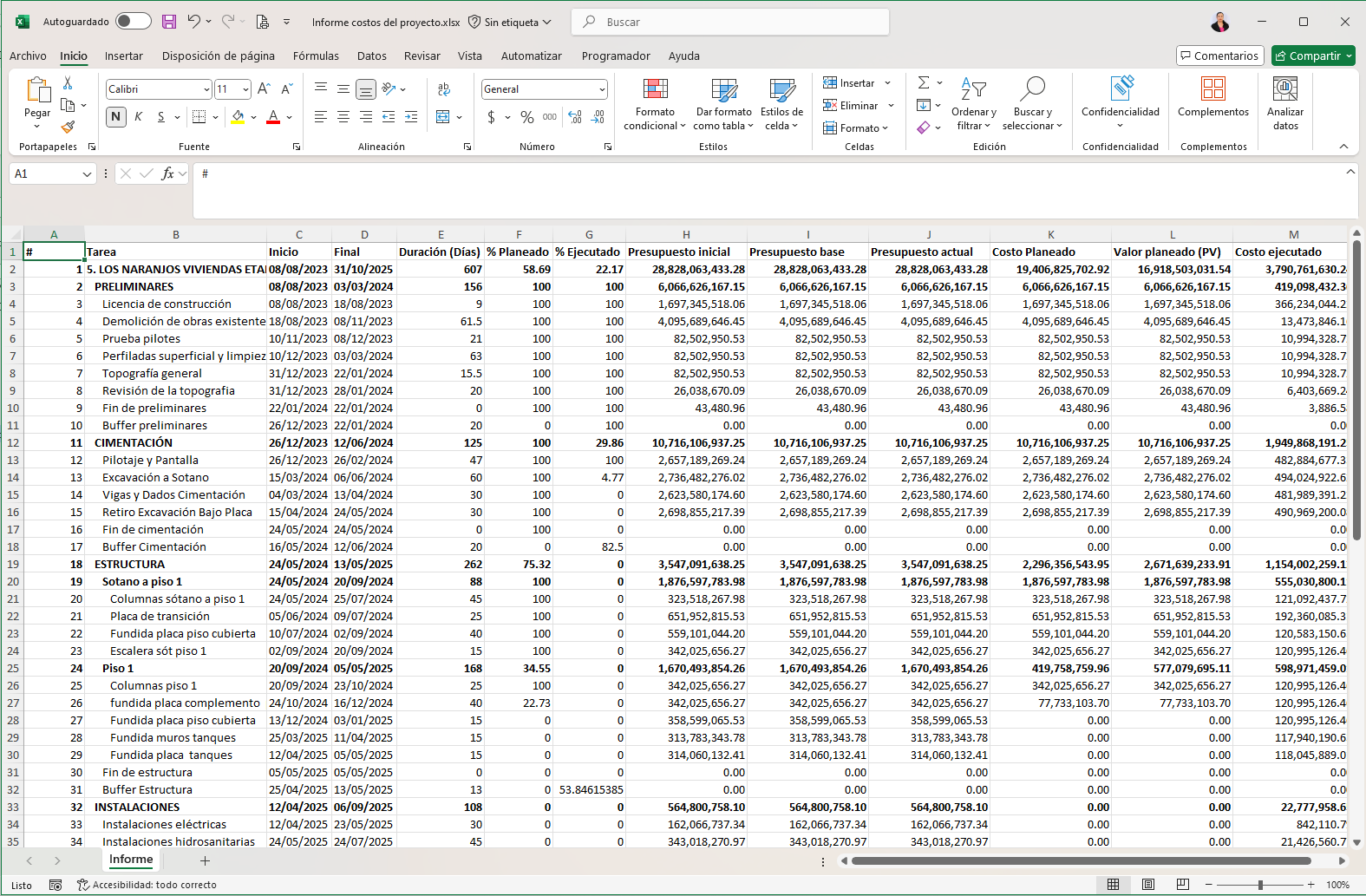Click the Save icon in title bar
The width and height of the screenshot is (1366, 896).
pyautogui.click(x=169, y=22)
